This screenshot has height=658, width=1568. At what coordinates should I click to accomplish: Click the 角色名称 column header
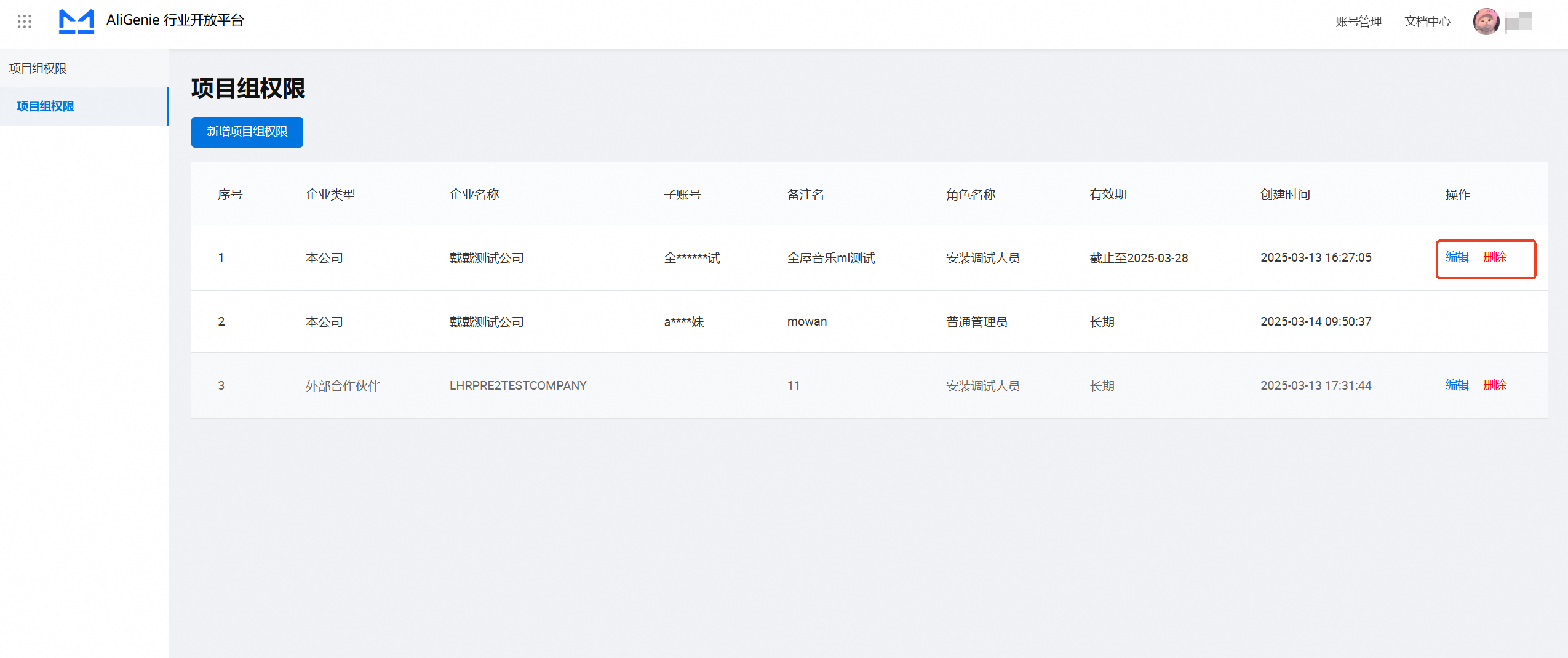click(x=971, y=195)
